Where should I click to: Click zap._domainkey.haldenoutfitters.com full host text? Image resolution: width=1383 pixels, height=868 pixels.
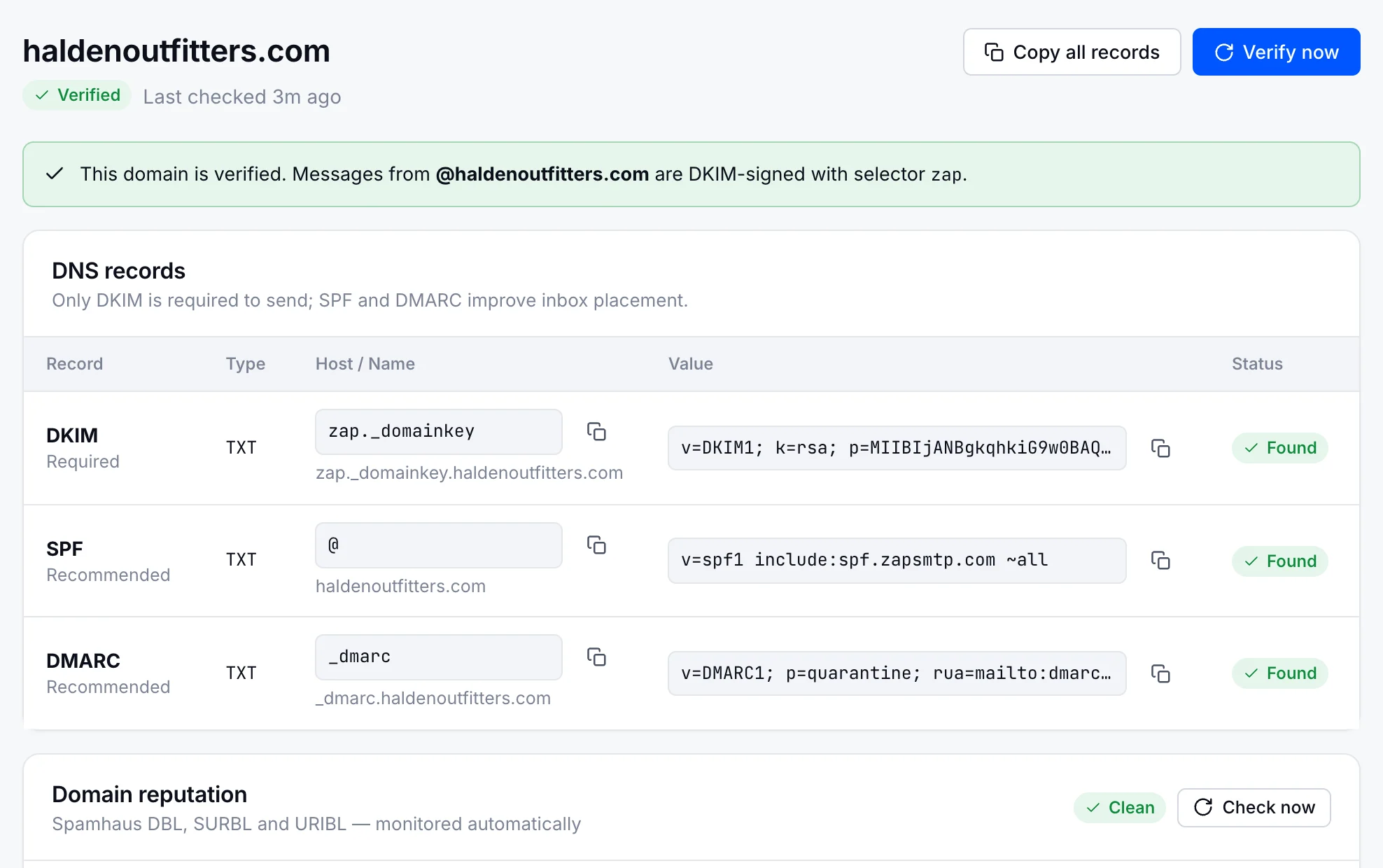[469, 473]
